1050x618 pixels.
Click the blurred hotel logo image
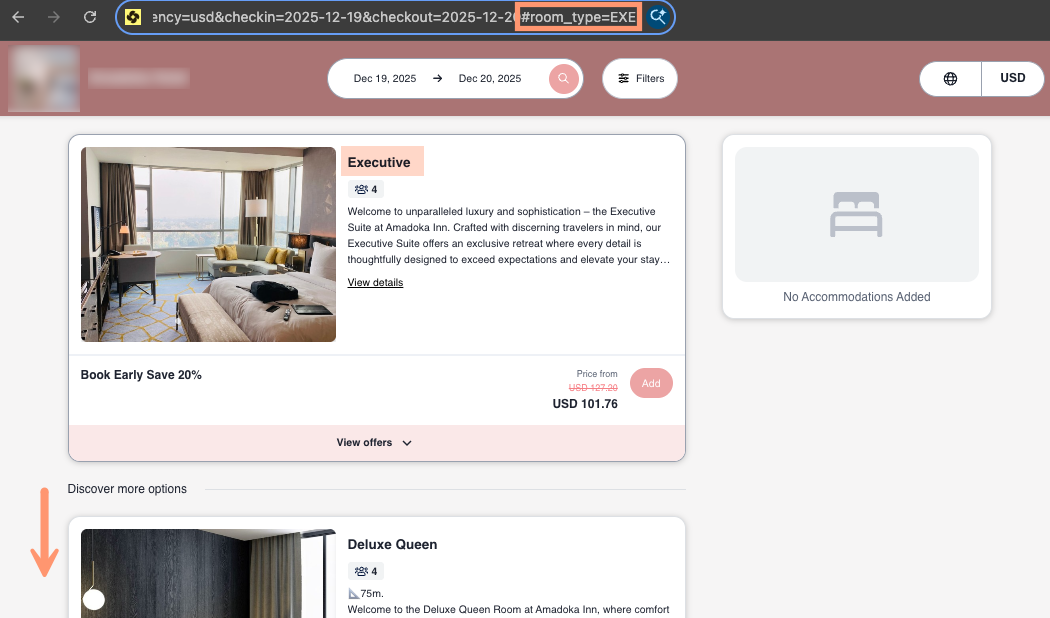coord(44,78)
